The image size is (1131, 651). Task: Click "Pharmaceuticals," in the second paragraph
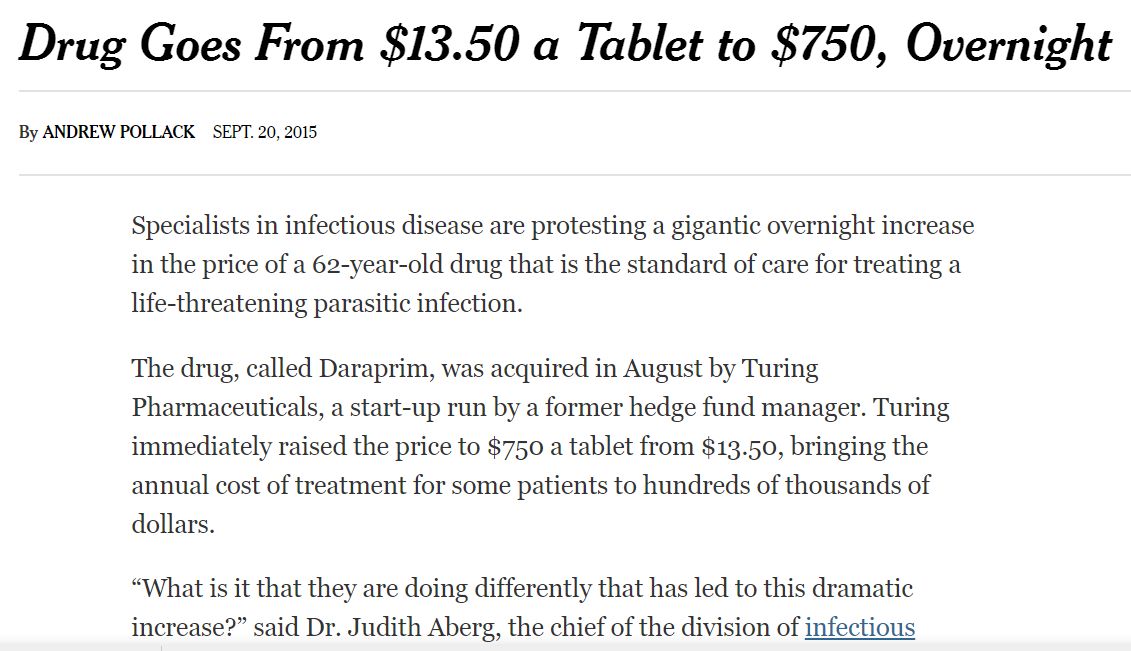click(x=228, y=408)
